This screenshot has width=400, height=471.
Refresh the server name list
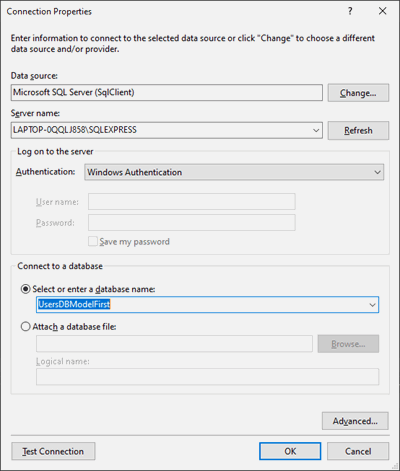pos(358,130)
